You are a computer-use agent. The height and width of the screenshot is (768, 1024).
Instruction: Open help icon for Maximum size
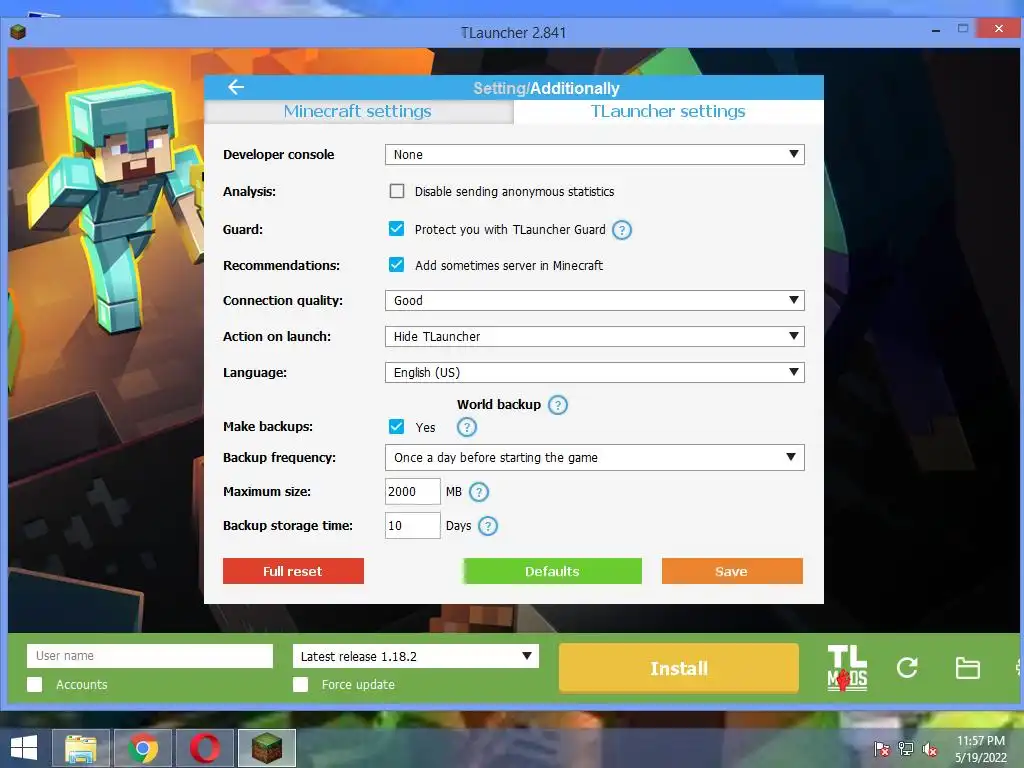click(479, 492)
